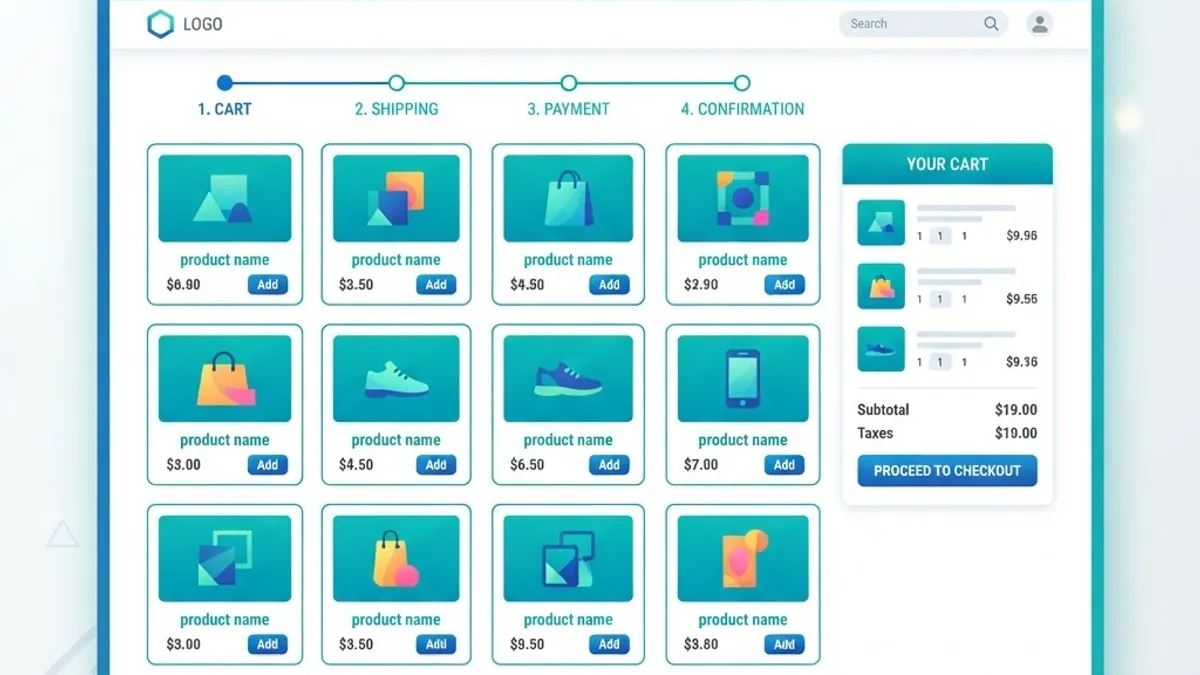Click the $9.50 price text
The image size is (1200, 675).
coord(527,645)
